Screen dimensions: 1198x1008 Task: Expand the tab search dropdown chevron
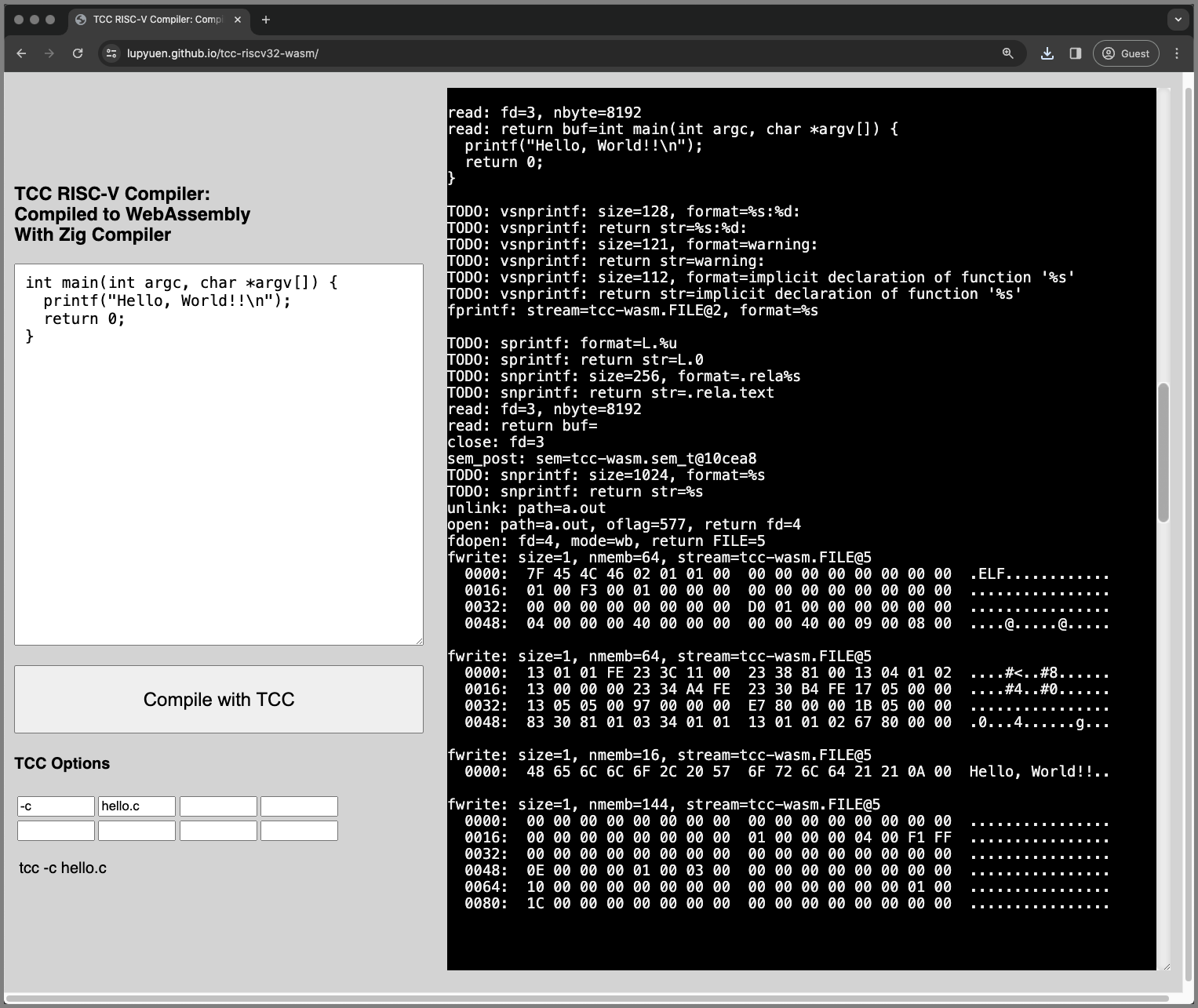click(x=1178, y=20)
